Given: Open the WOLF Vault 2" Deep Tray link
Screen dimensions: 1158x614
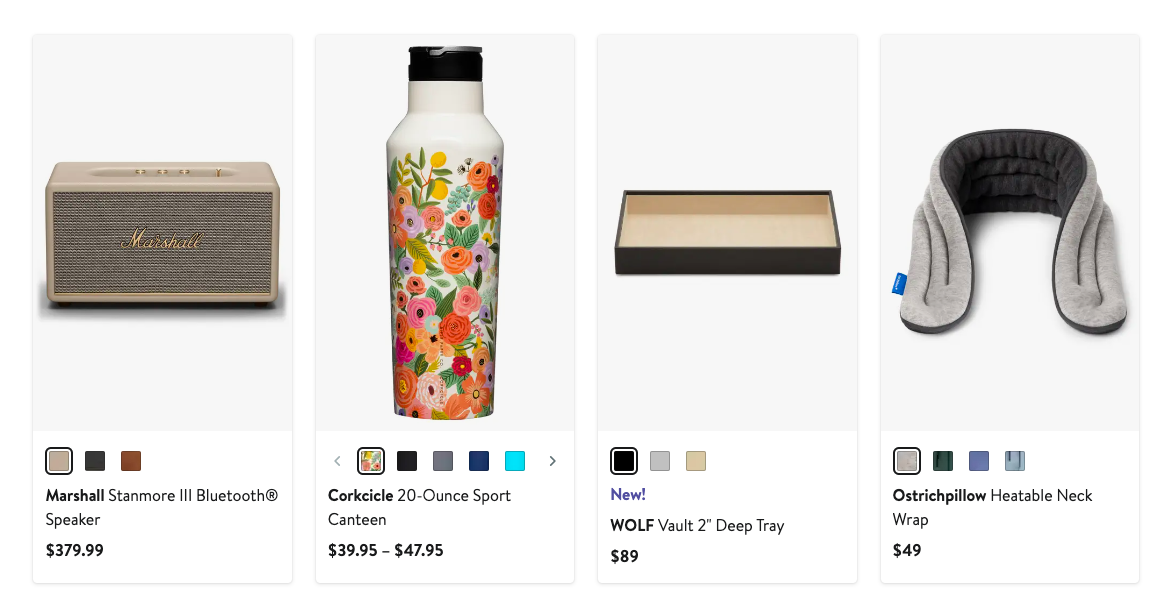Looking at the screenshot, I should (697, 525).
